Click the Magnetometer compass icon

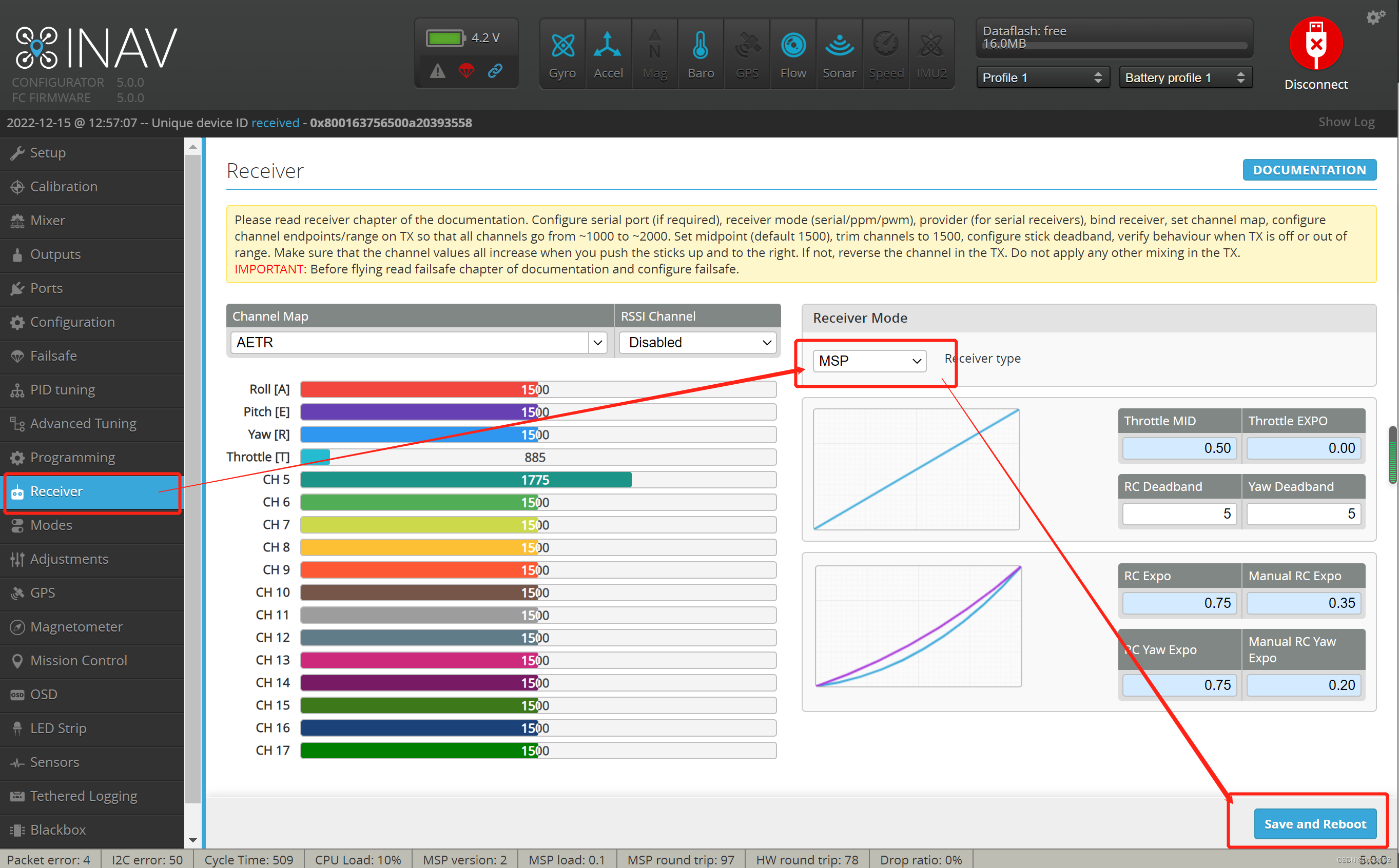(x=17, y=627)
